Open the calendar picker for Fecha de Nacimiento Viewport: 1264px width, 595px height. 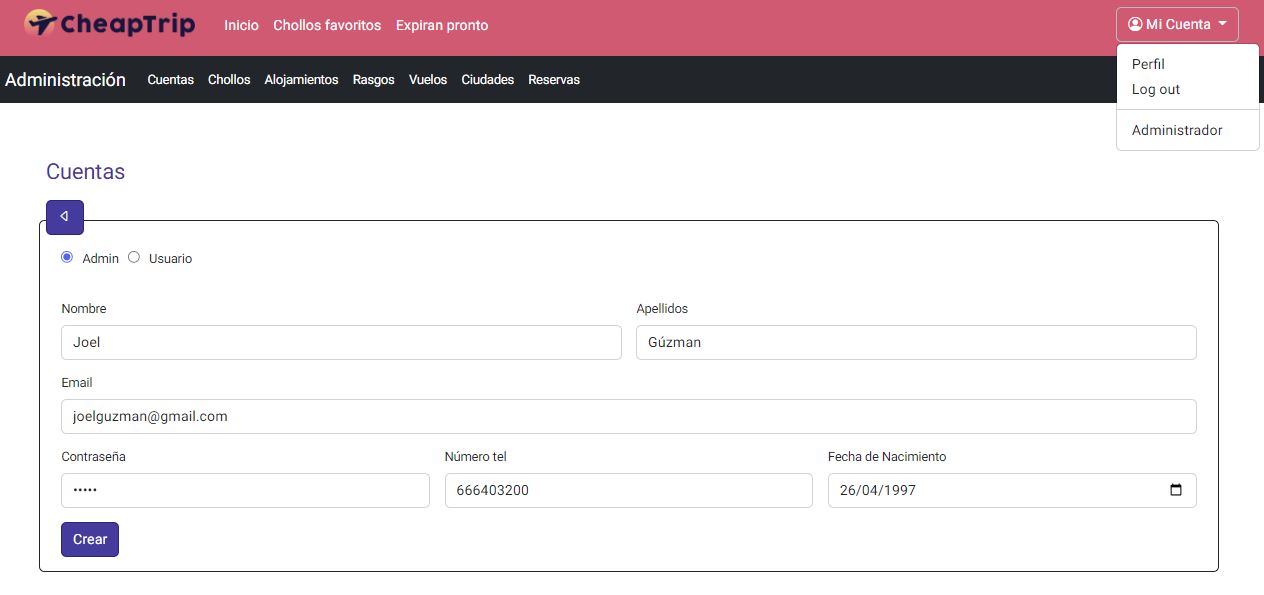pyautogui.click(x=1178, y=490)
